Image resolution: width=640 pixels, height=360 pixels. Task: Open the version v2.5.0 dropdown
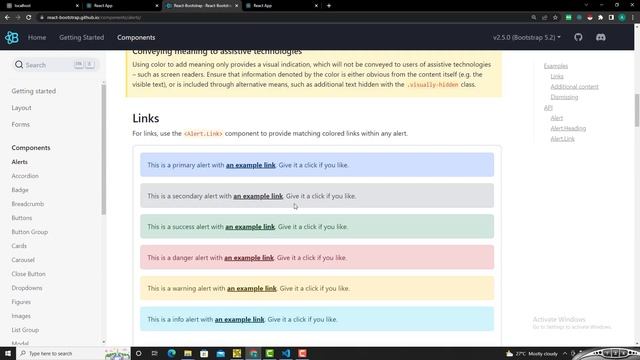point(527,38)
